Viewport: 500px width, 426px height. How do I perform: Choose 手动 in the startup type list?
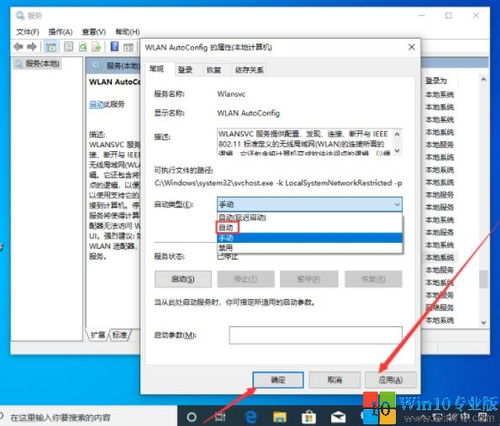point(310,238)
